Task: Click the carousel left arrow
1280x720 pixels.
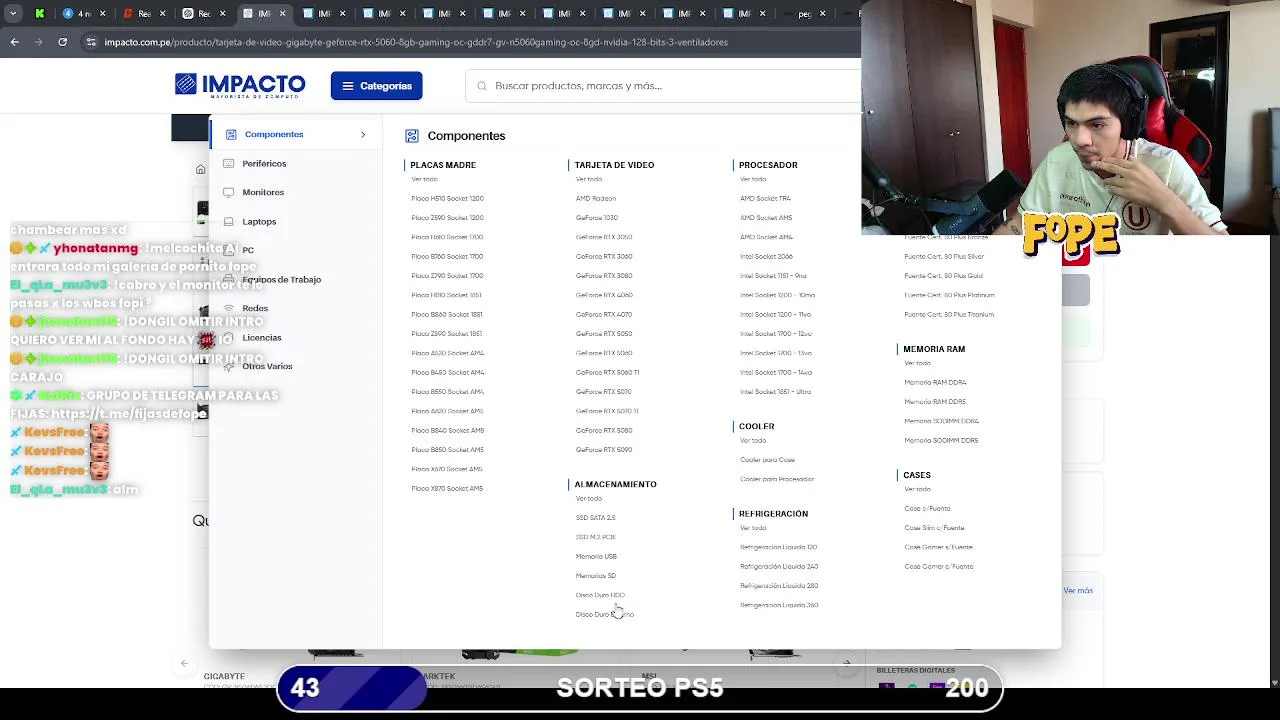Action: 184,663
